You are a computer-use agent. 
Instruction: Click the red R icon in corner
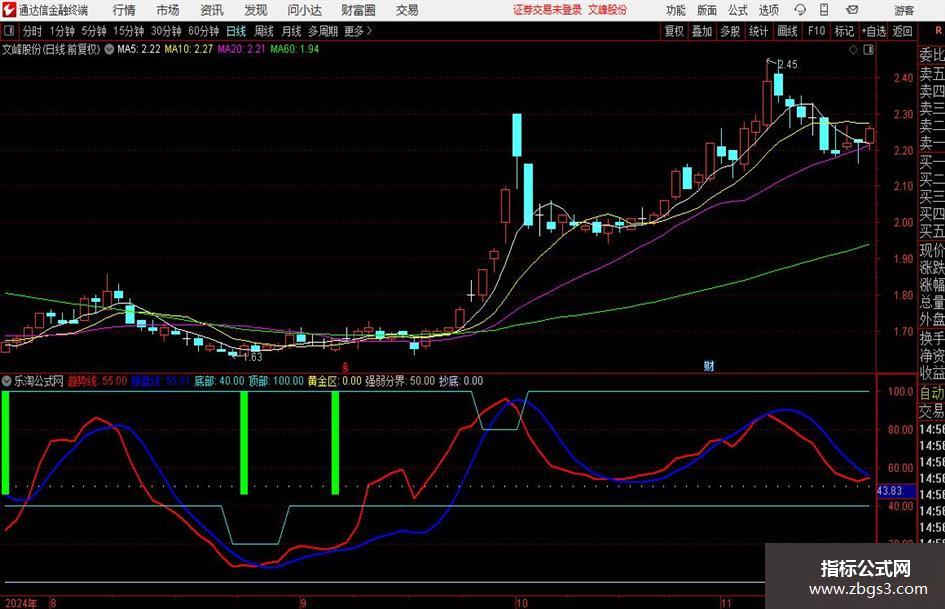[x=938, y=30]
